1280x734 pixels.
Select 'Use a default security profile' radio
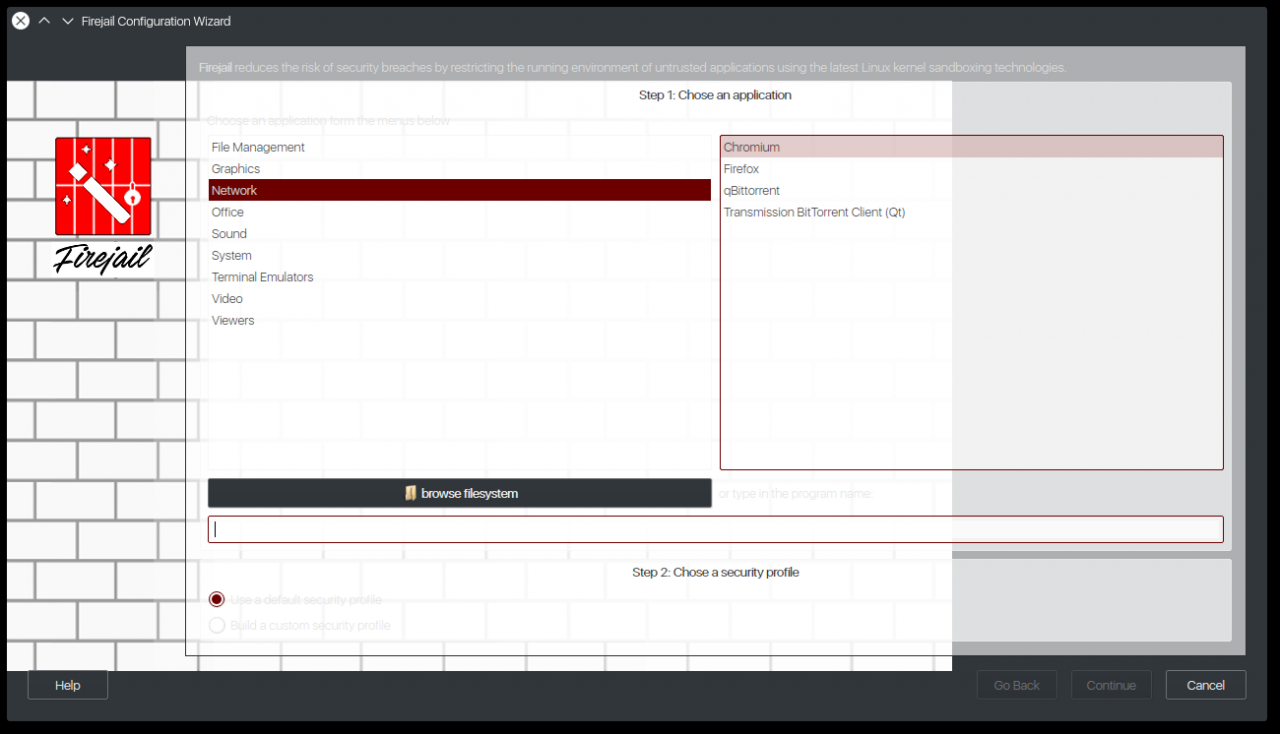tap(295, 600)
